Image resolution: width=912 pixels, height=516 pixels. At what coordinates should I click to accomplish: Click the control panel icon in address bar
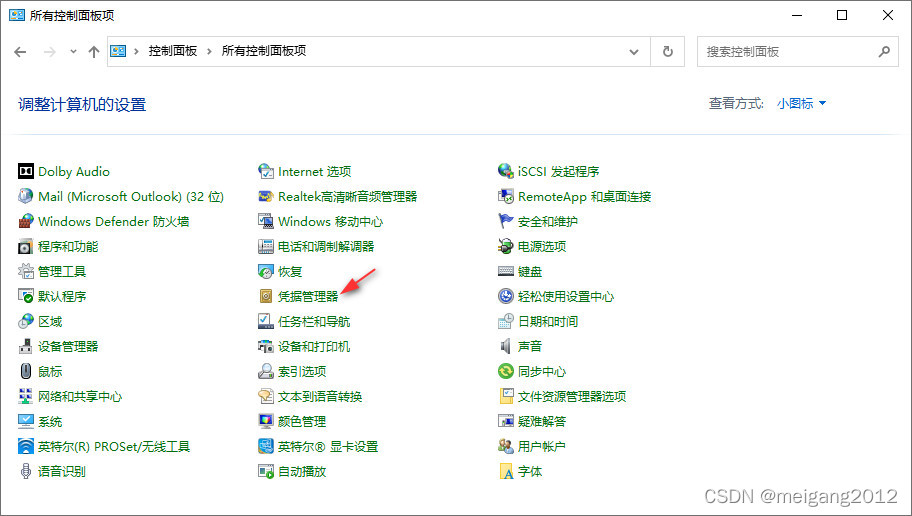coord(118,51)
